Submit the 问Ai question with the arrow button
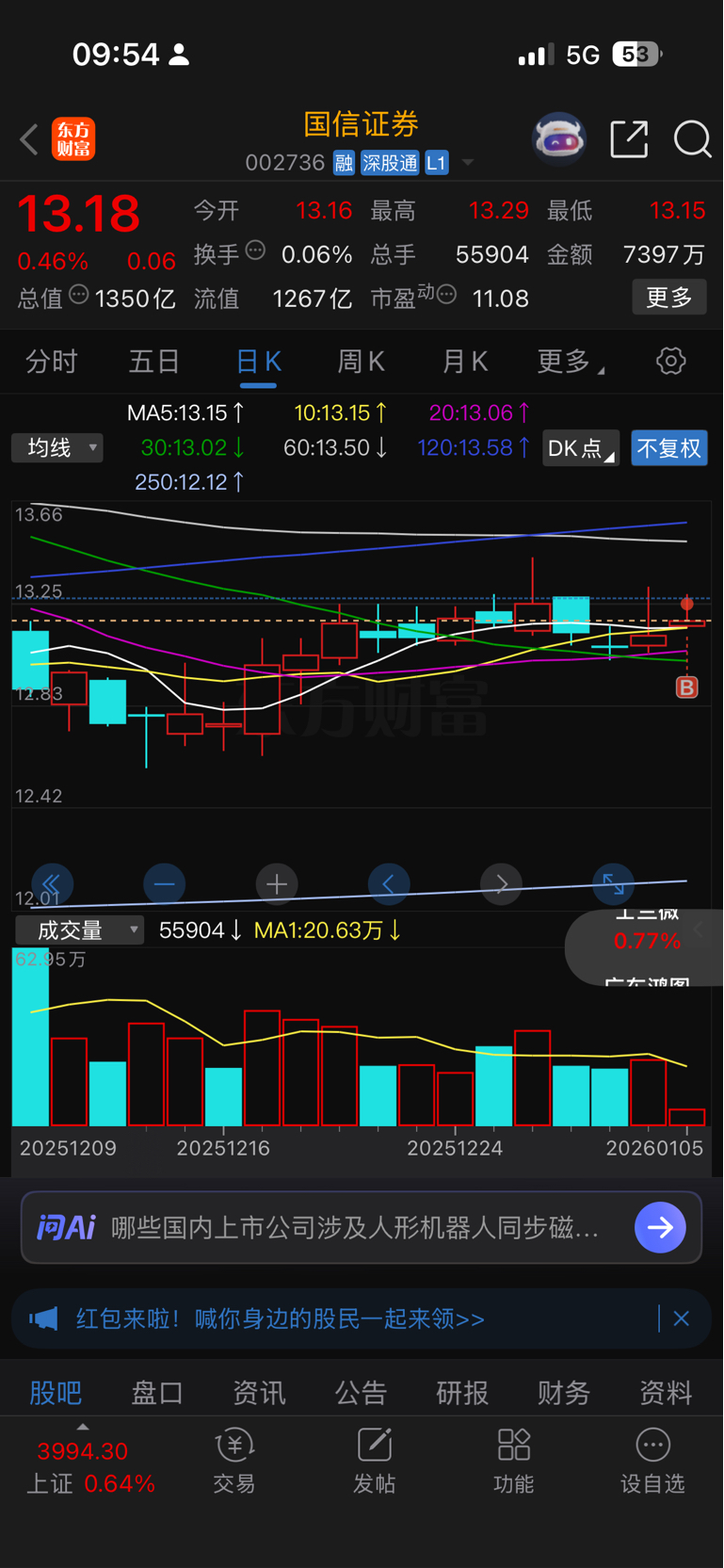 tap(660, 1227)
